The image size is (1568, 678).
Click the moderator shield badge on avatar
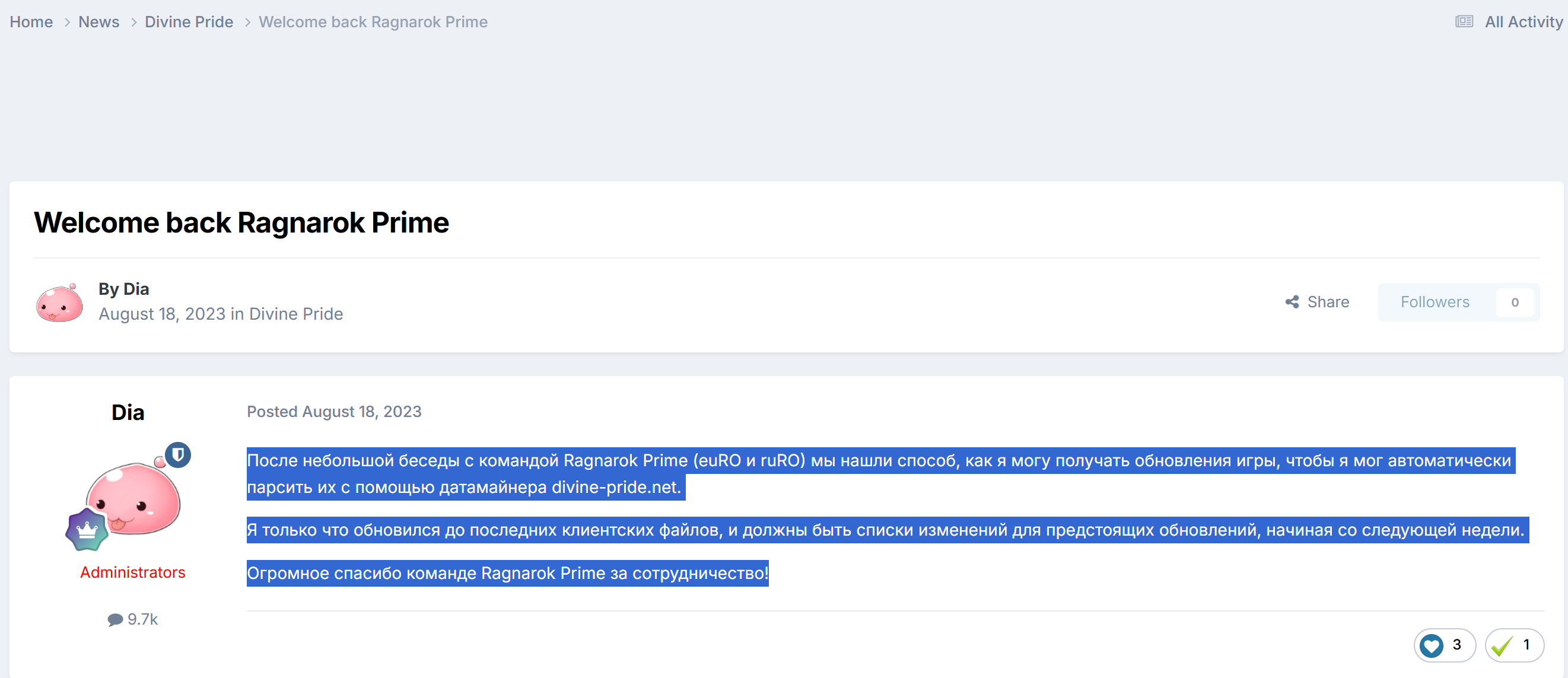(178, 454)
